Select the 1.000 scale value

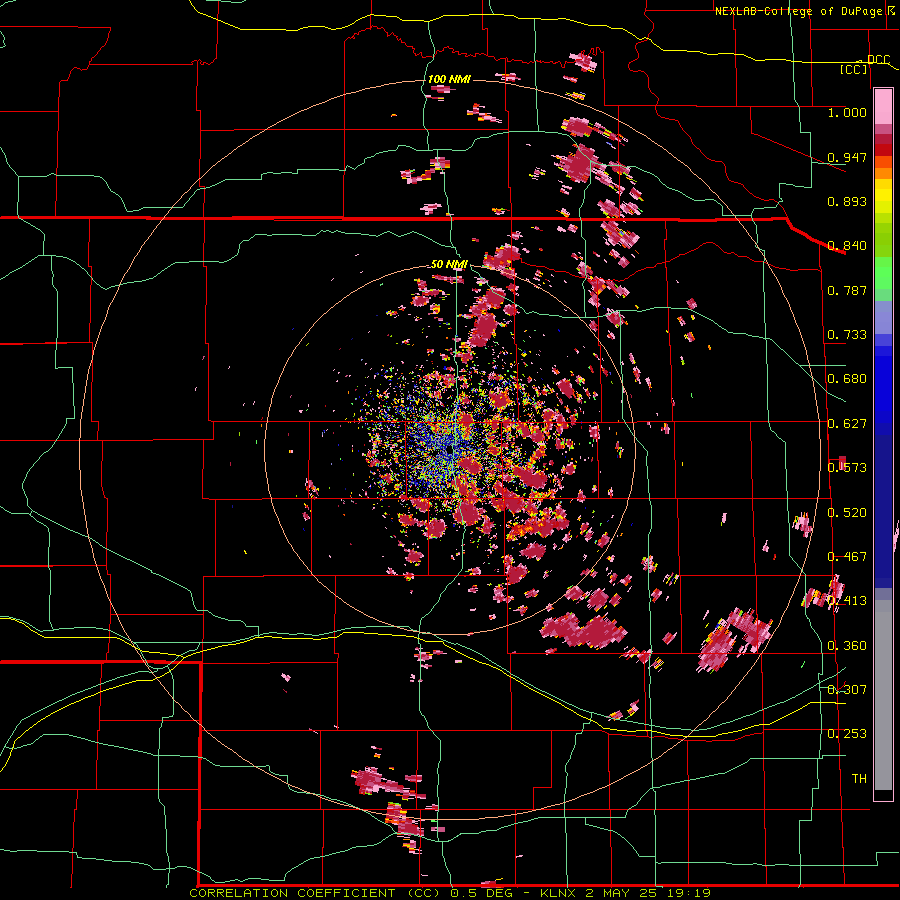tap(847, 112)
